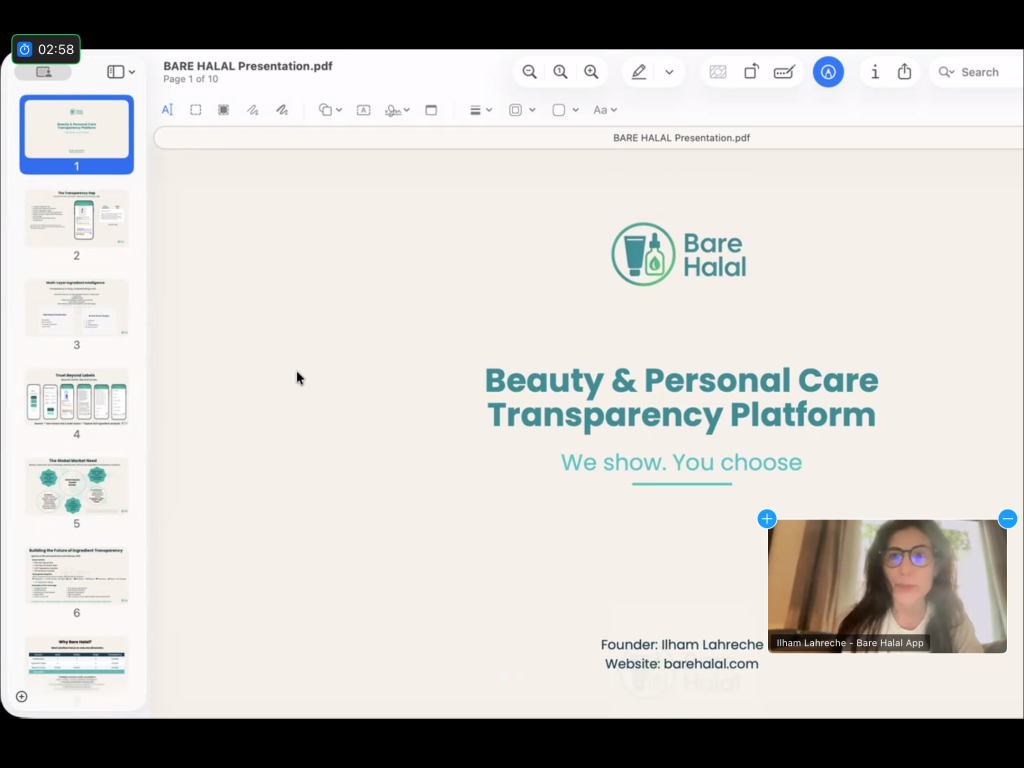Open the Why Bare Halal page thumbnail
Viewport: 1024px width, 768px height.
(x=76, y=664)
